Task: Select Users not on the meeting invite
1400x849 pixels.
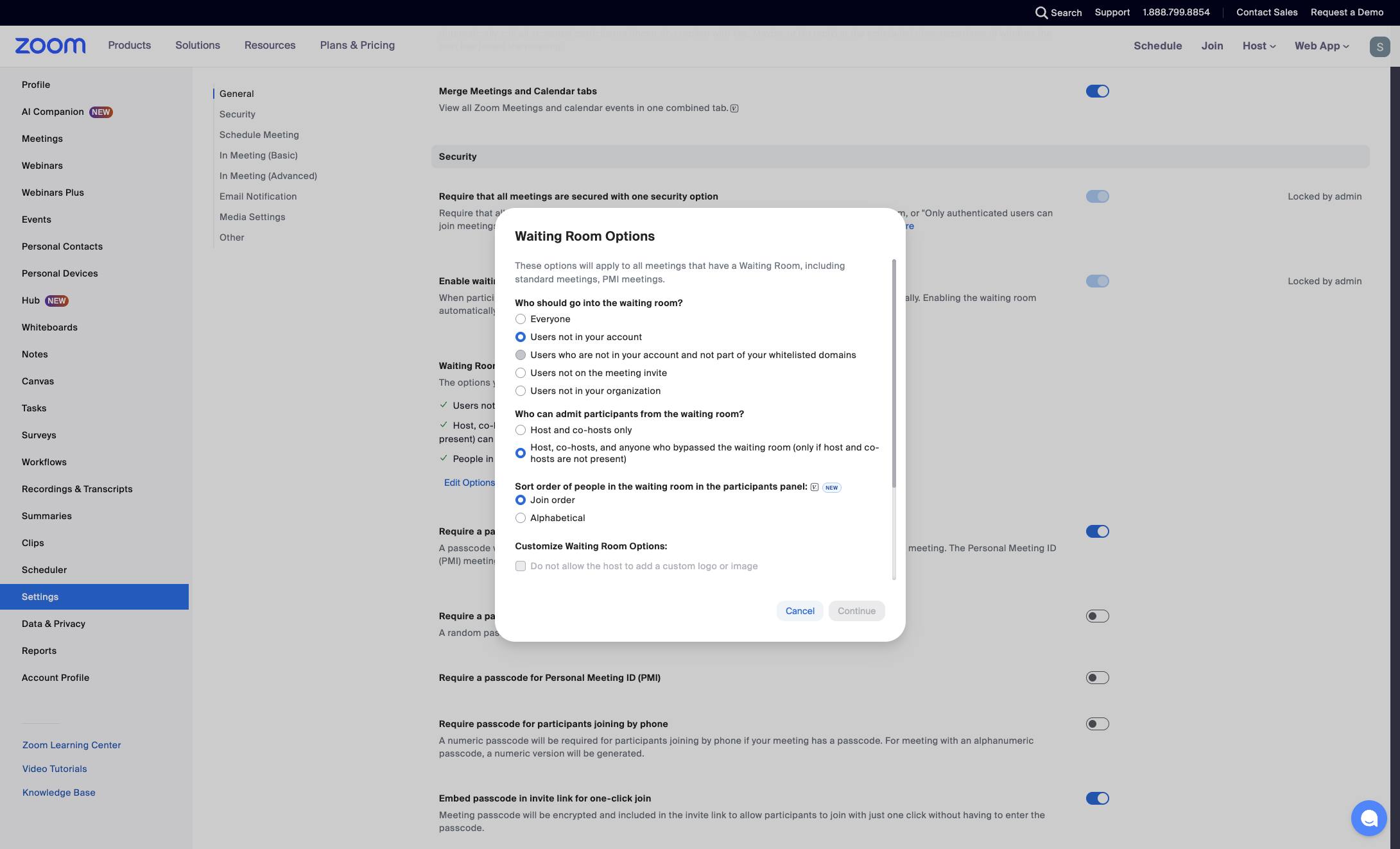Action: (x=521, y=373)
